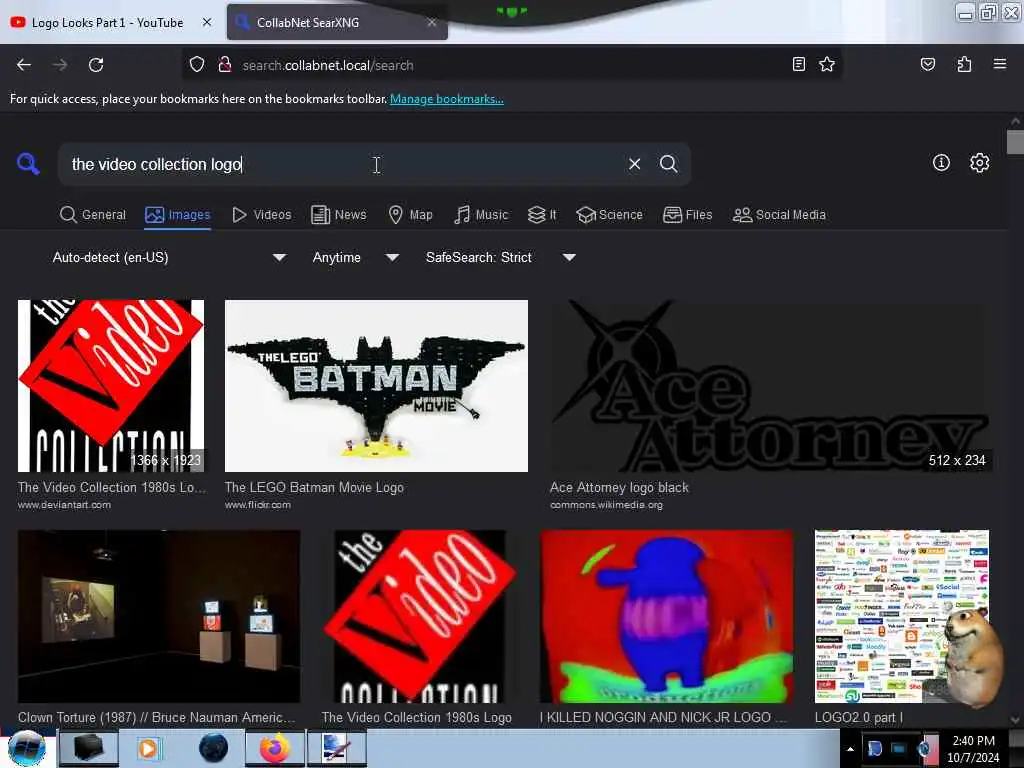Open the Pocket save icon

(x=927, y=64)
